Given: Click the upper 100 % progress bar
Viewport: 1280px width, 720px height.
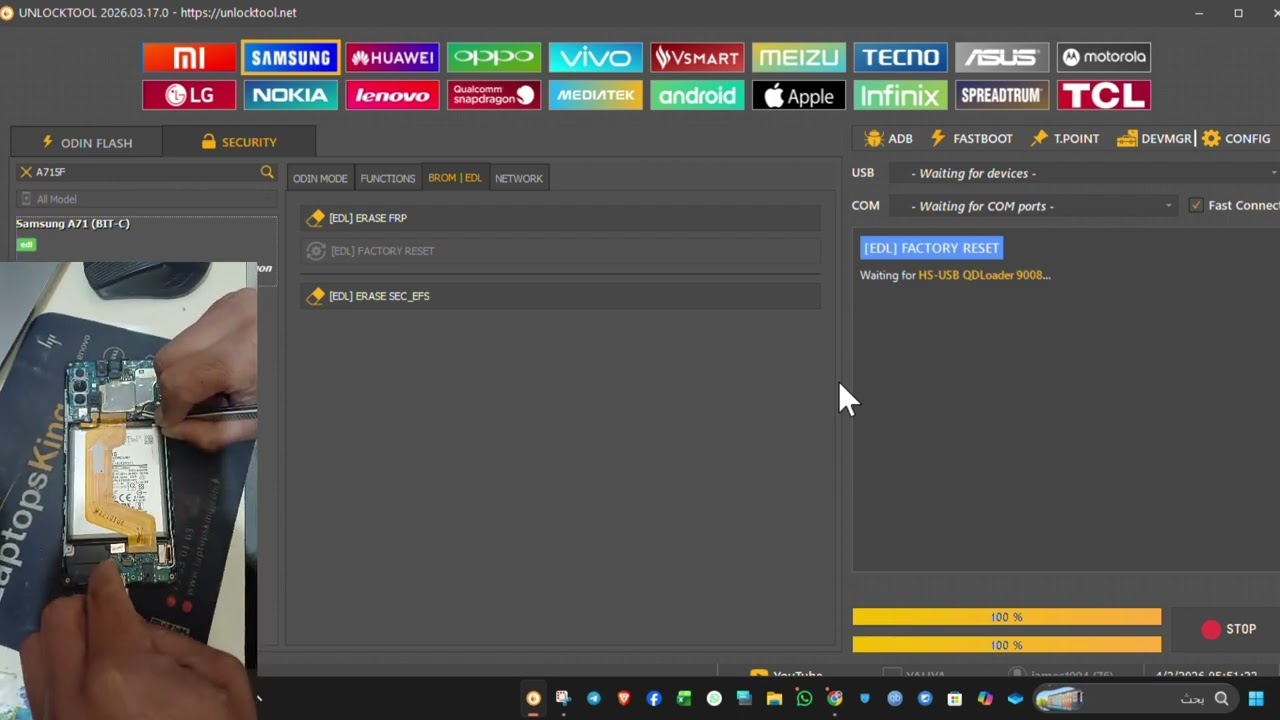Looking at the screenshot, I should (1007, 617).
